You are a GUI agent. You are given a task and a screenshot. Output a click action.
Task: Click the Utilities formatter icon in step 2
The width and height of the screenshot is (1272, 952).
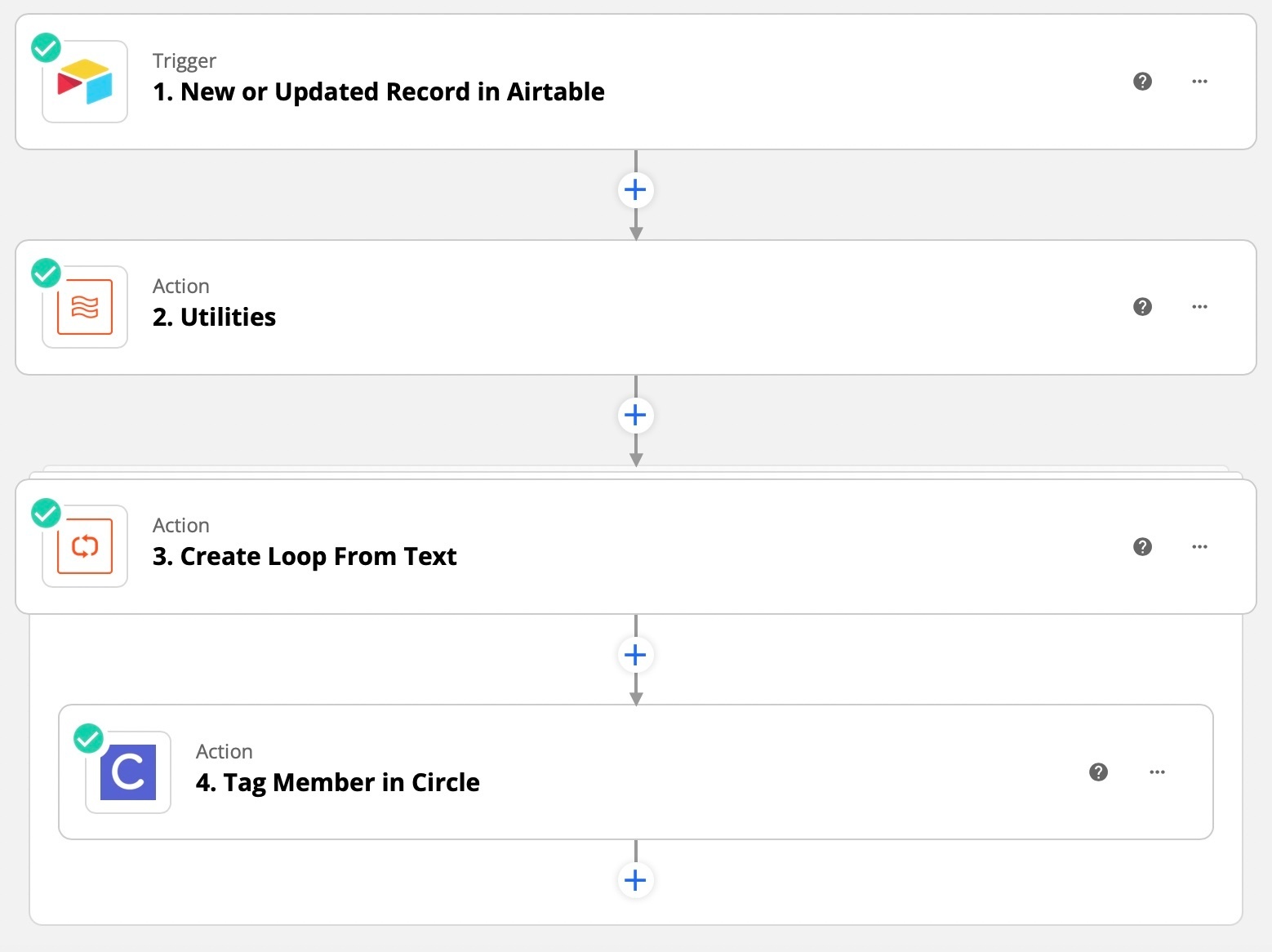85,307
